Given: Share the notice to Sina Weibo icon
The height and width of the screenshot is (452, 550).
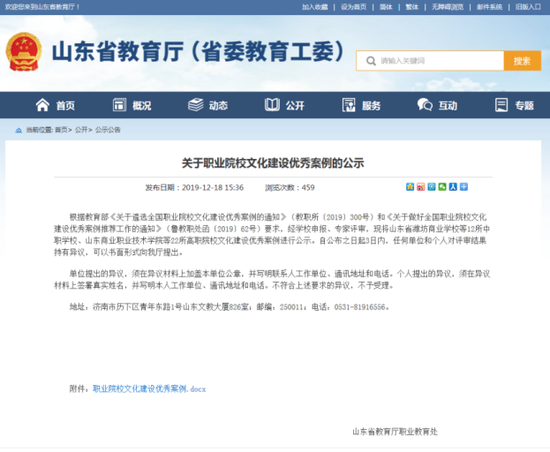Looking at the screenshot, I should (421, 187).
